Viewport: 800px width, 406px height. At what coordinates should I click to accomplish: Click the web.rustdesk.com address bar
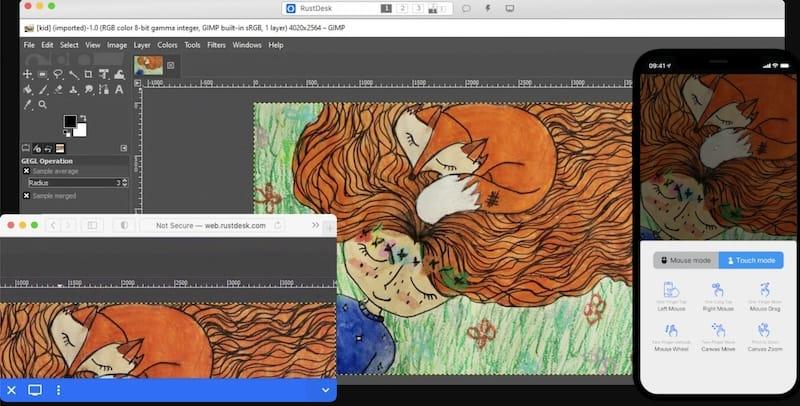[213, 225]
